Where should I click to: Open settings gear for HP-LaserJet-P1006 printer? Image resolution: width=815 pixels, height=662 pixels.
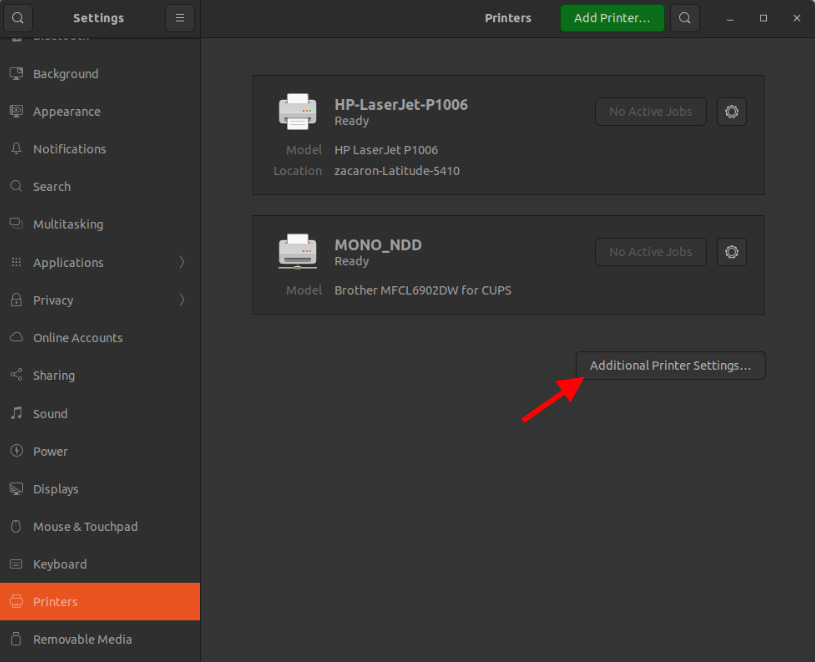pos(732,112)
